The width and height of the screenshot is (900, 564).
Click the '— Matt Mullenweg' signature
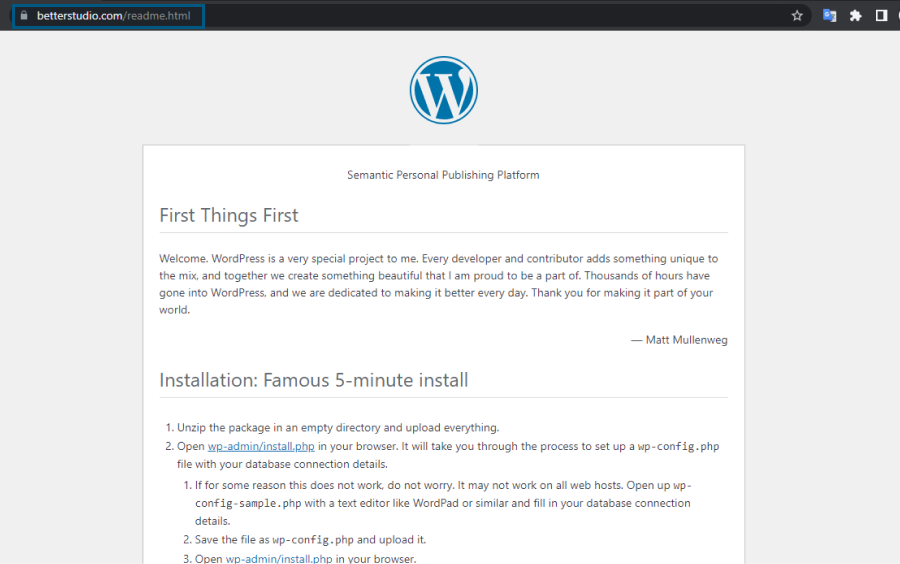[679, 340]
